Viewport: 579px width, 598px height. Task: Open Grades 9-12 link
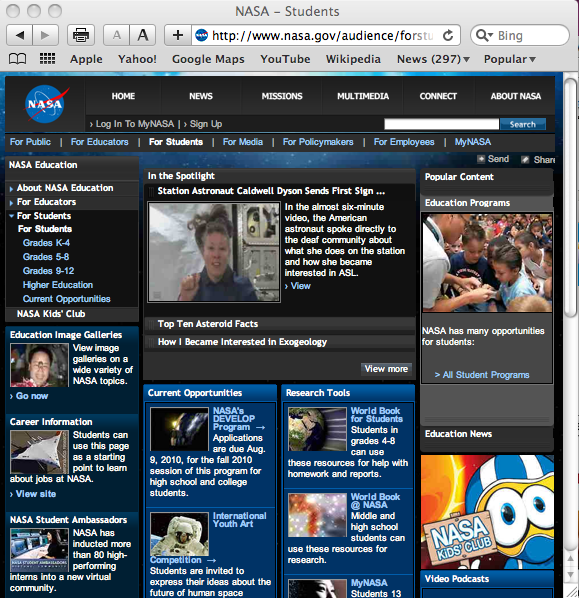(x=48, y=271)
